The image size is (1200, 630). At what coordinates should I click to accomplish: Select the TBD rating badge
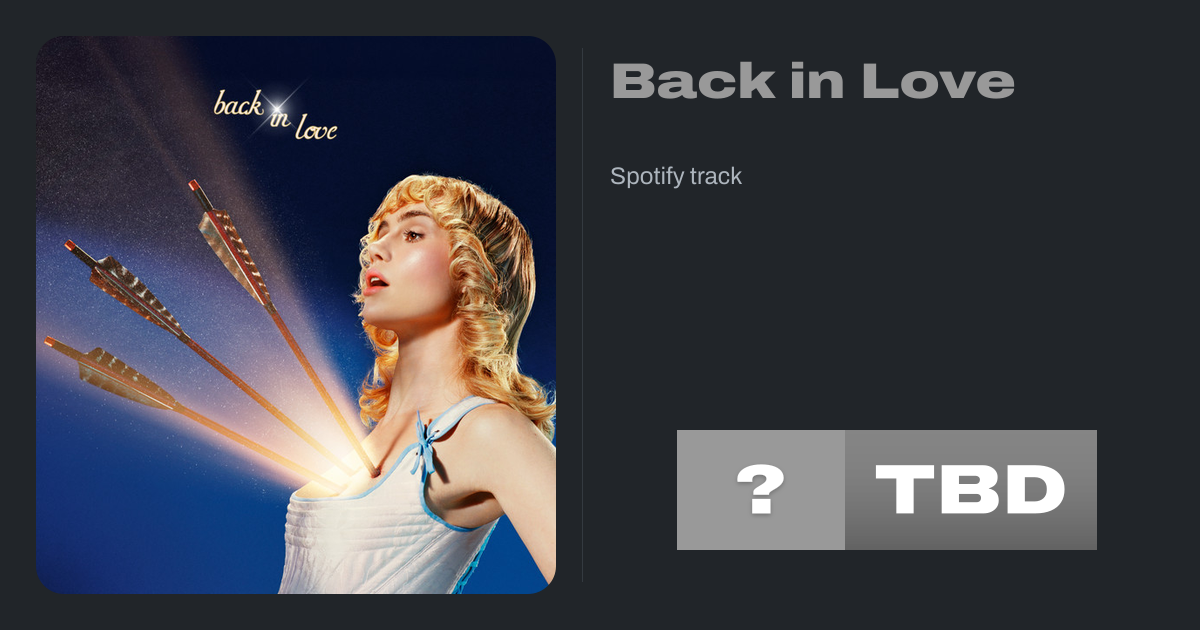(971, 490)
